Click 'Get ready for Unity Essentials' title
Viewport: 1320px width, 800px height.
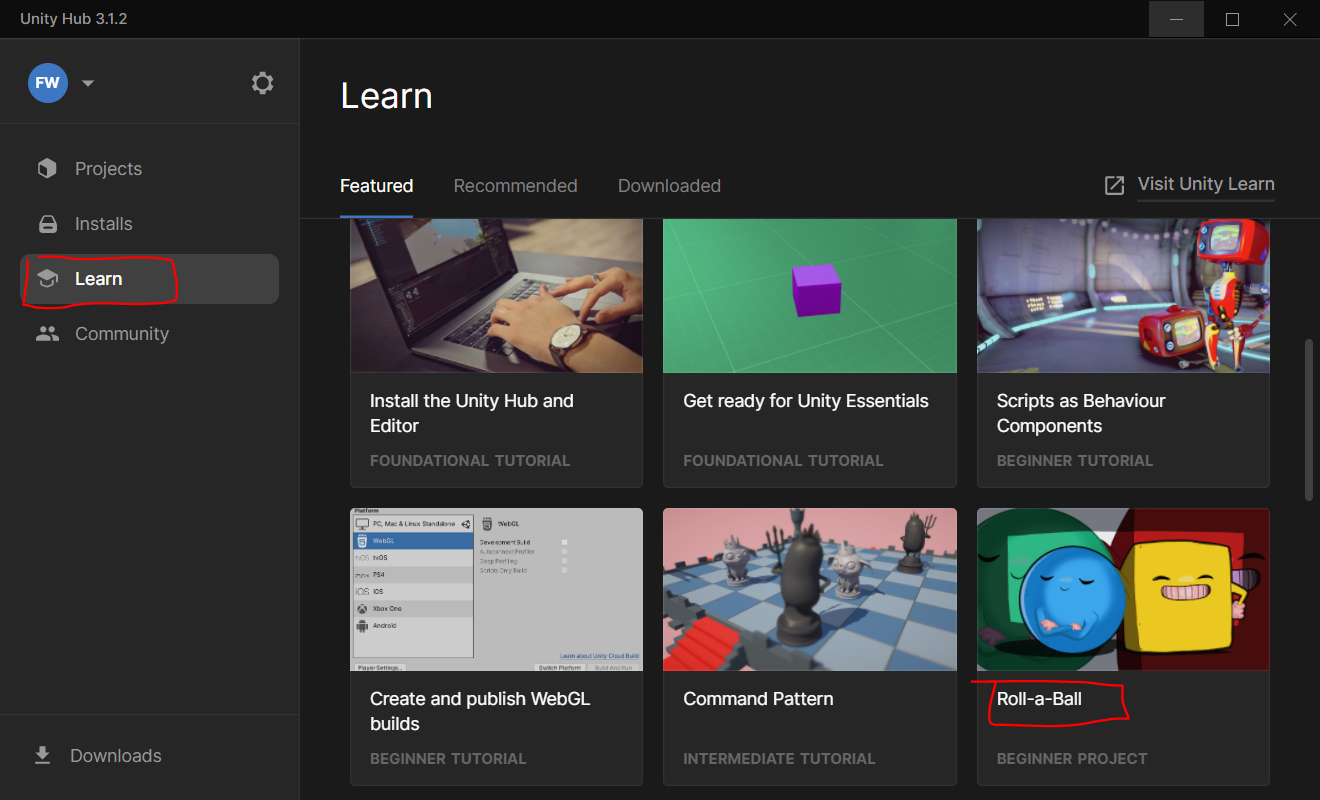click(806, 401)
